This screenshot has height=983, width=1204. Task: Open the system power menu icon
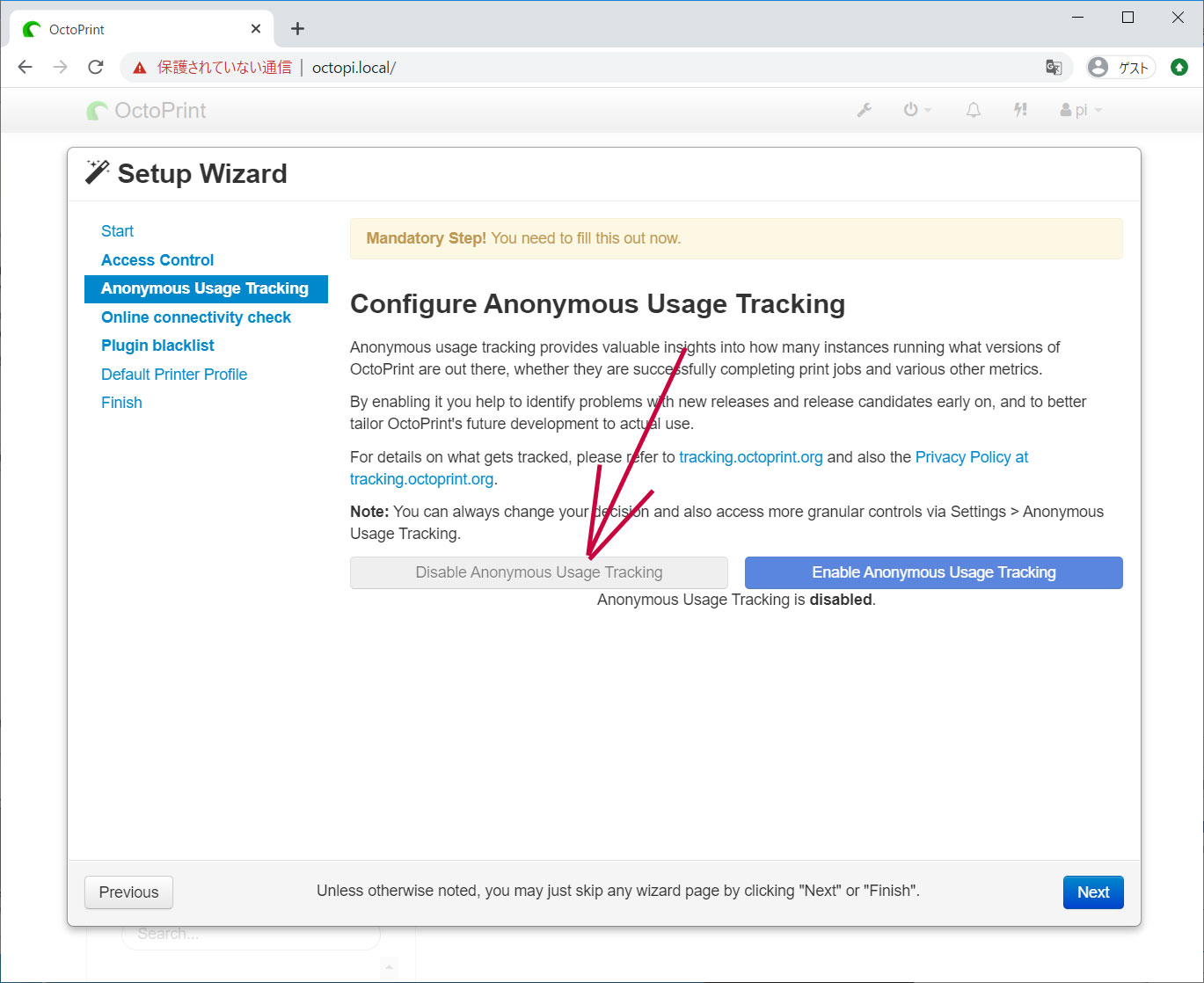point(916,110)
